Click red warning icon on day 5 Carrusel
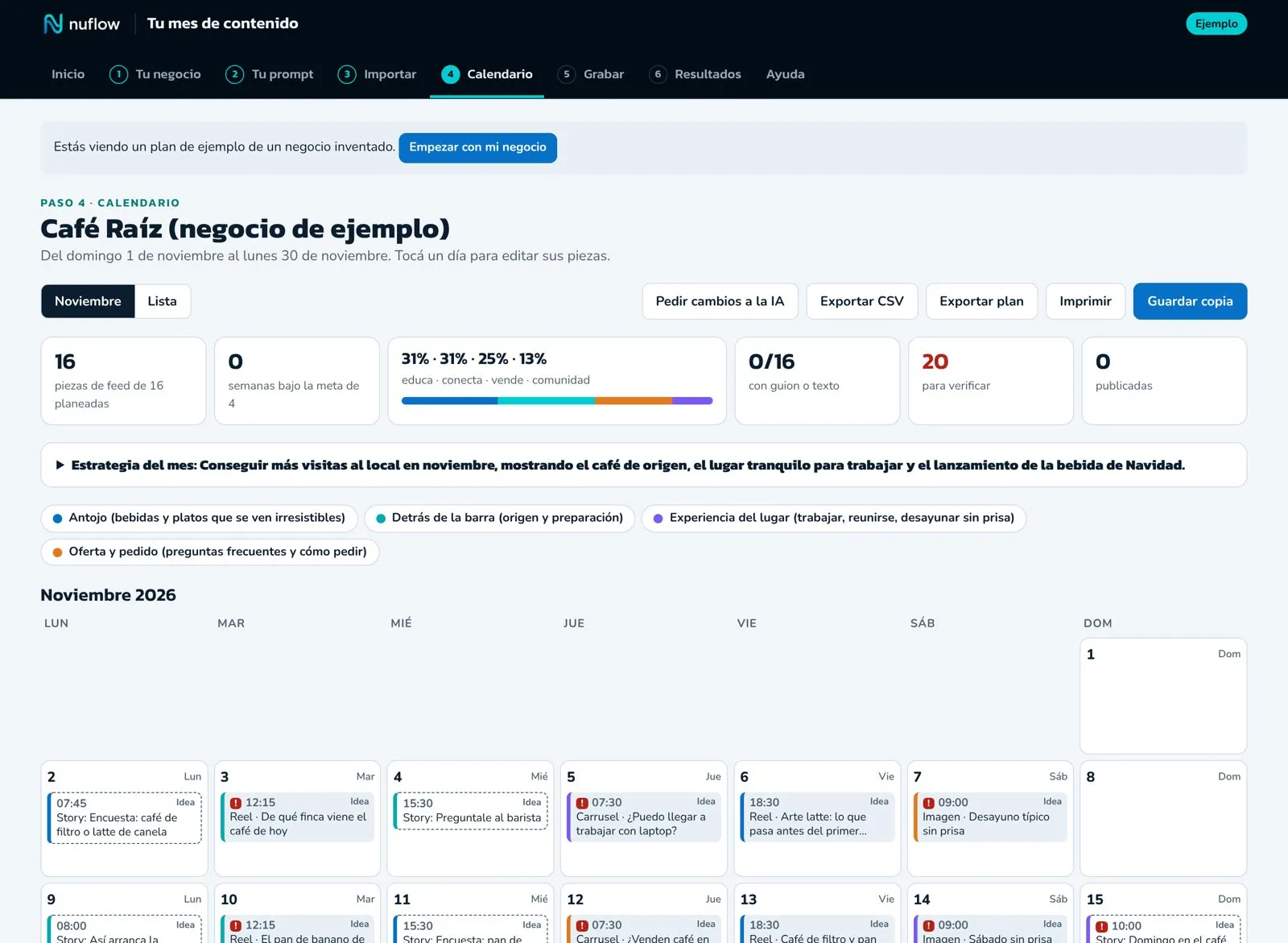This screenshot has width=1288, height=943. pyautogui.click(x=582, y=803)
